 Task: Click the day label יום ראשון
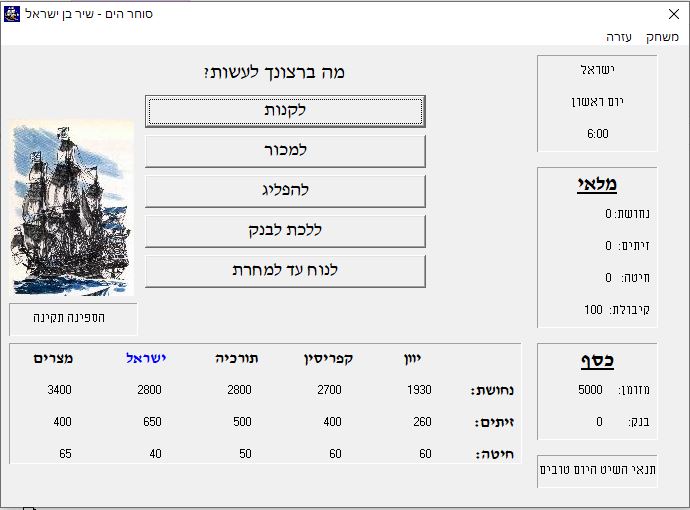tap(597, 102)
